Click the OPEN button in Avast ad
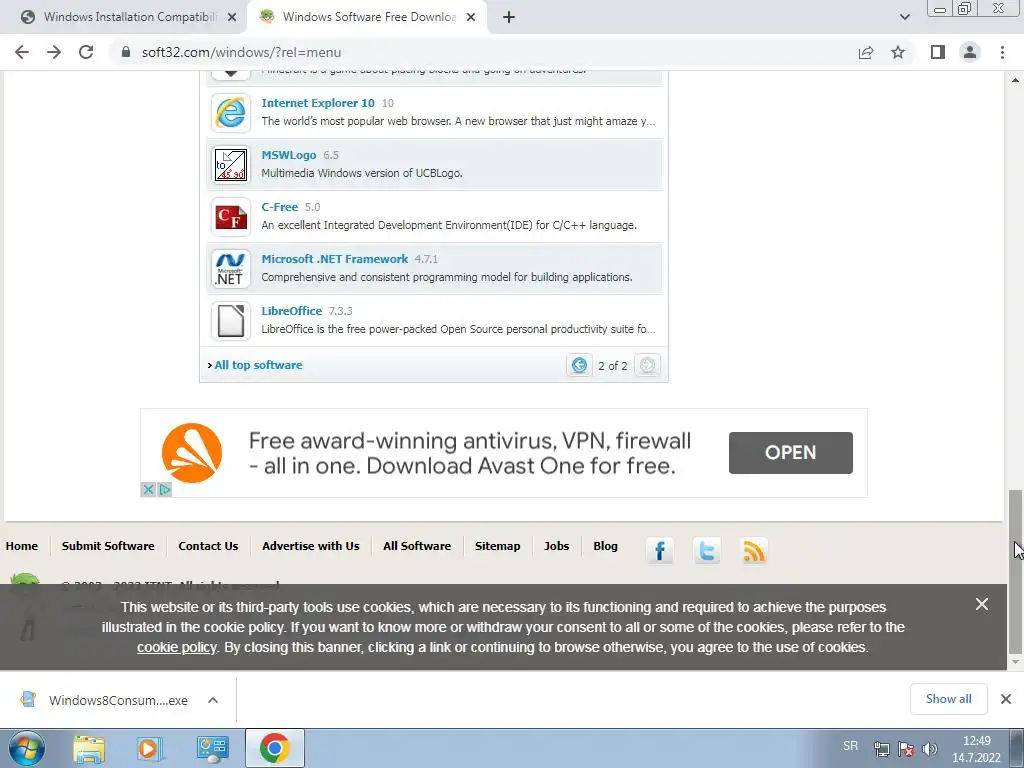Image resolution: width=1024 pixels, height=768 pixels. click(790, 453)
